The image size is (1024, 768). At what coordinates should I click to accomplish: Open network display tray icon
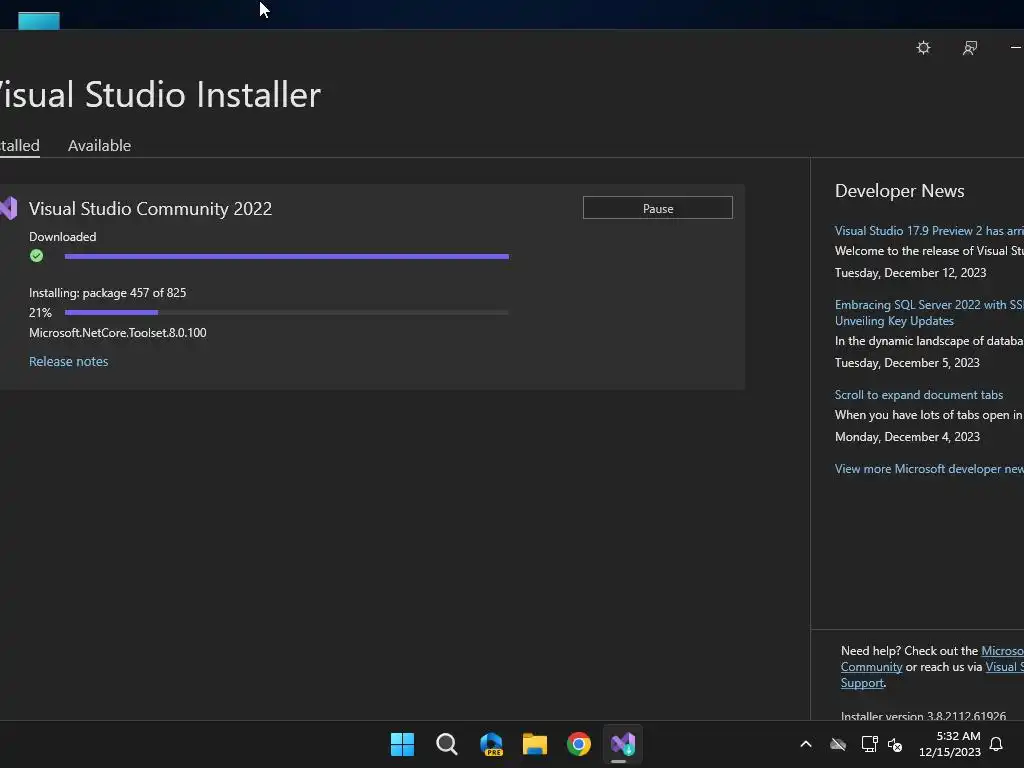coord(869,744)
